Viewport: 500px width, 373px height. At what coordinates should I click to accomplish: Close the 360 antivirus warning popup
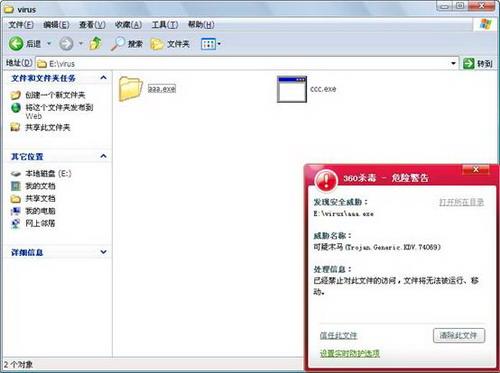point(476,169)
